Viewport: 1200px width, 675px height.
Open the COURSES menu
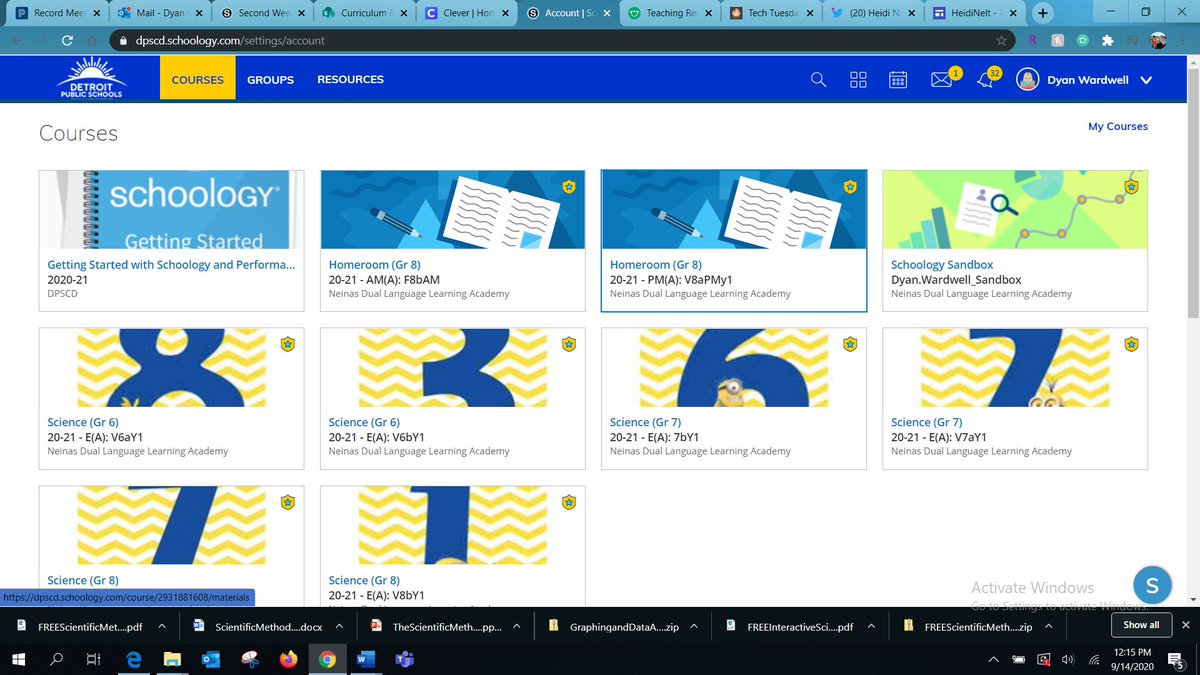pos(198,79)
